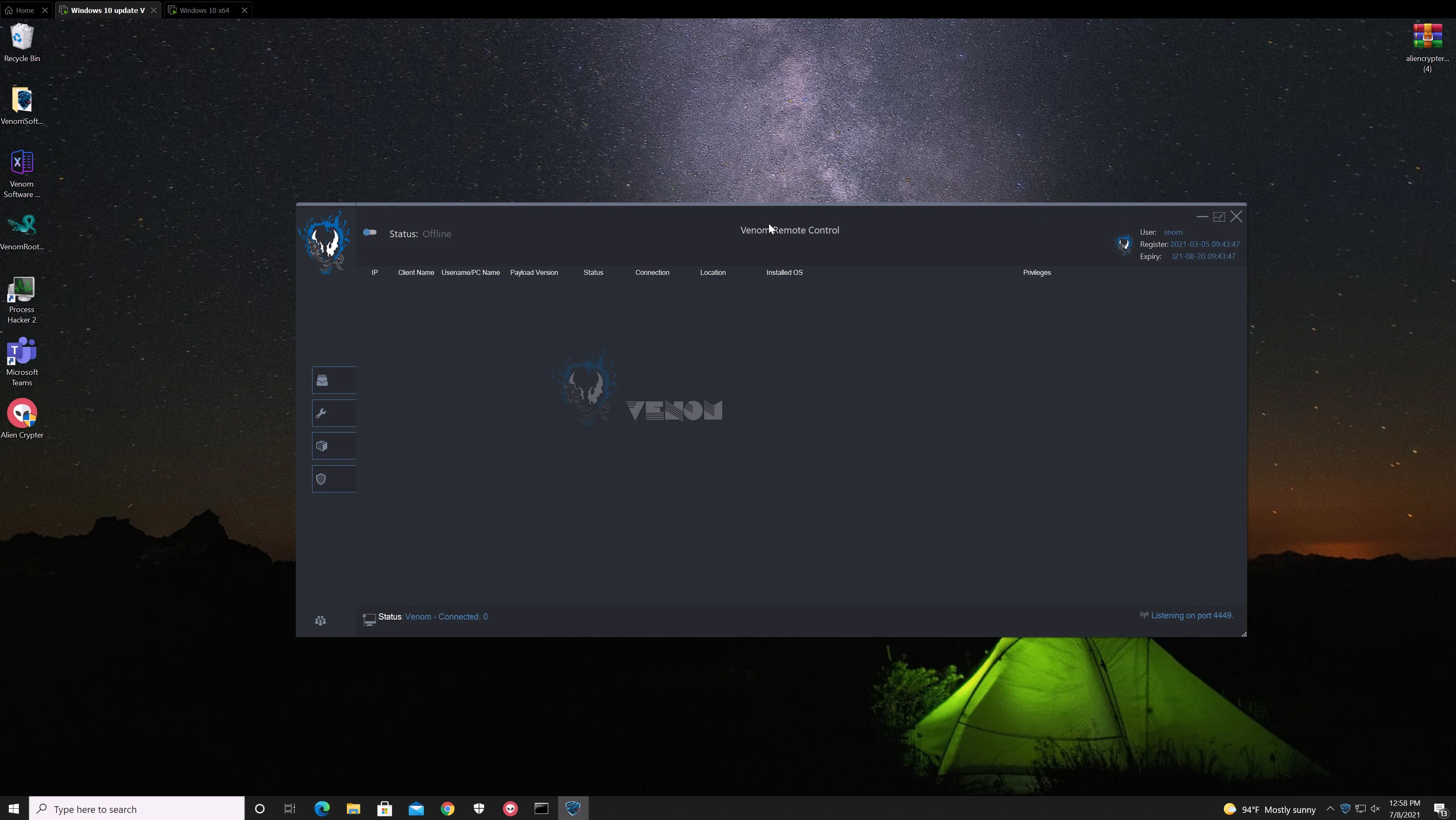This screenshot has width=1456, height=820.
Task: Open the wrench tools sidebar icon
Action: (322, 413)
